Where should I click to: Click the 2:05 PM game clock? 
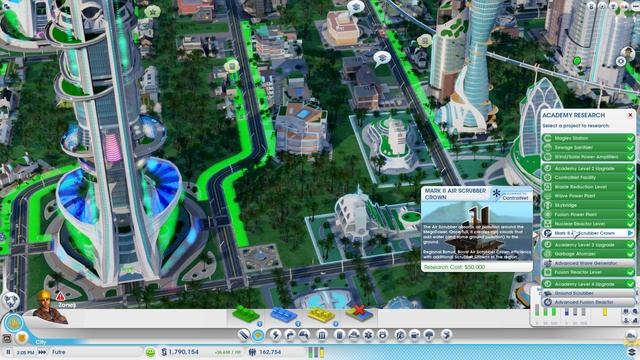25,352
